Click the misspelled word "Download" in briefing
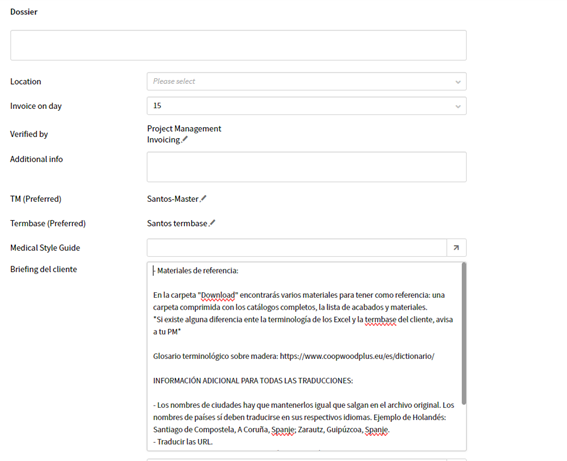Screen dimensions: 567x461 coord(218,295)
